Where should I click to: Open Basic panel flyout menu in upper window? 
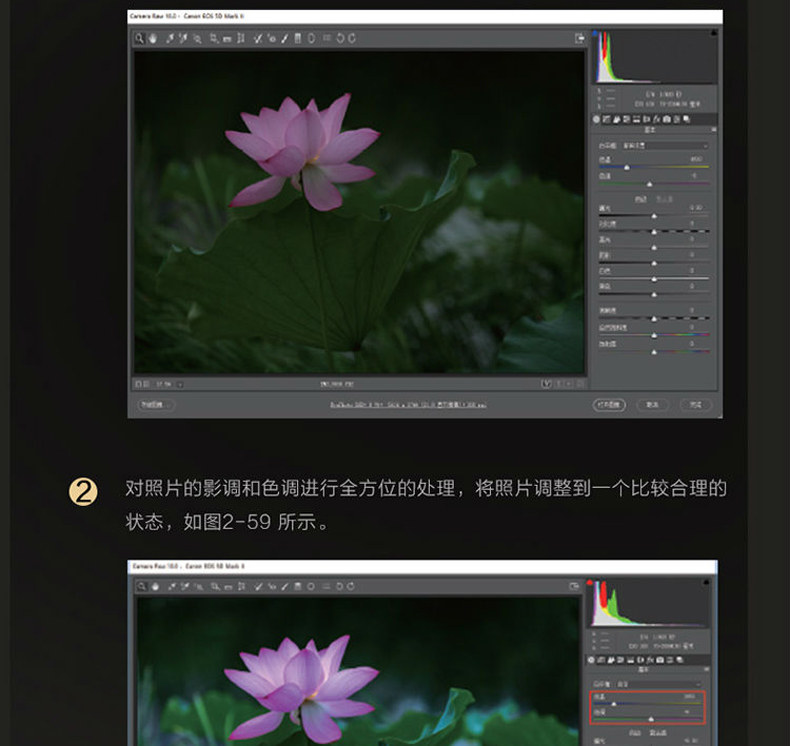coord(714,129)
